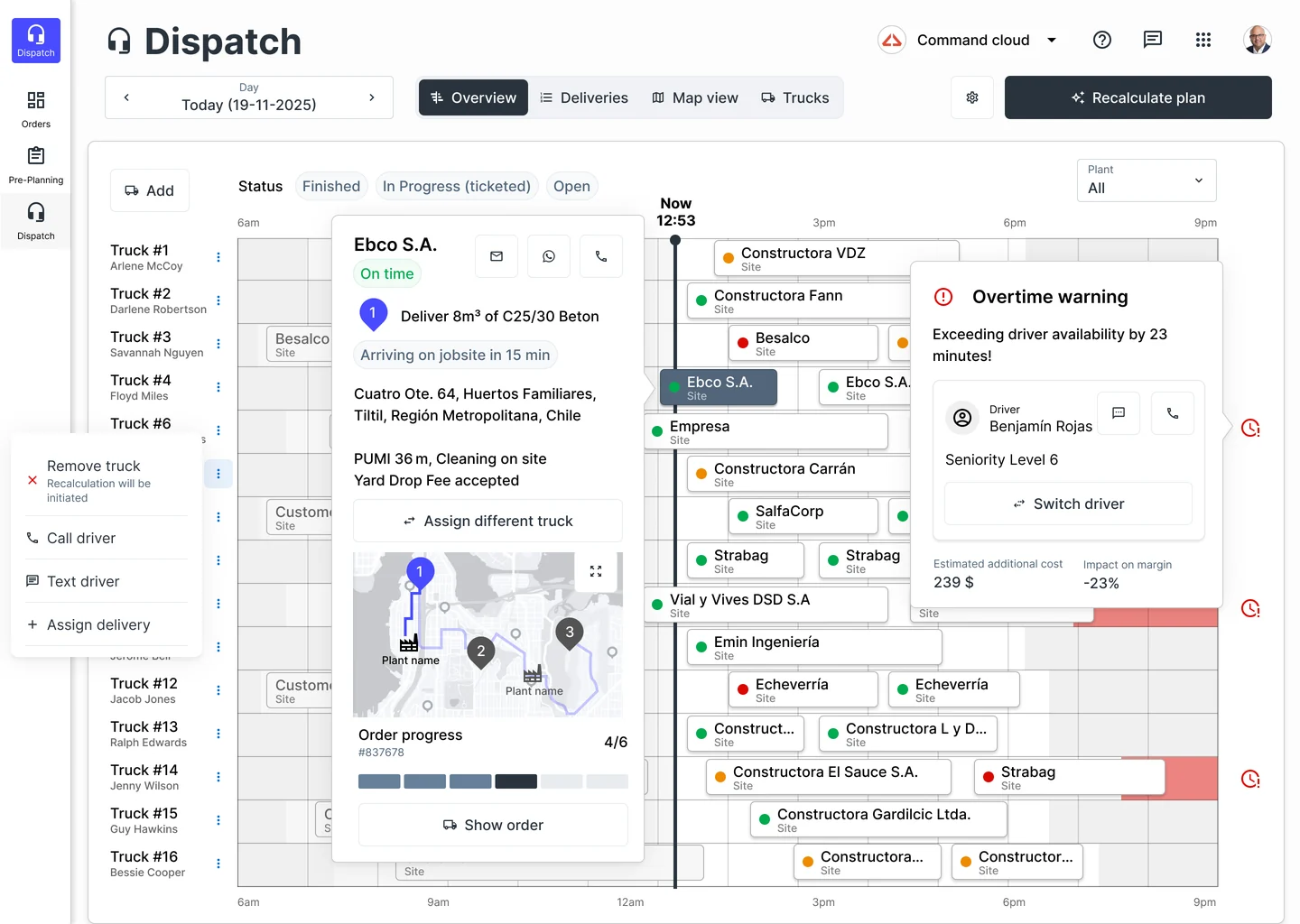
Task: Switch to the Overview tab
Action: (473, 97)
